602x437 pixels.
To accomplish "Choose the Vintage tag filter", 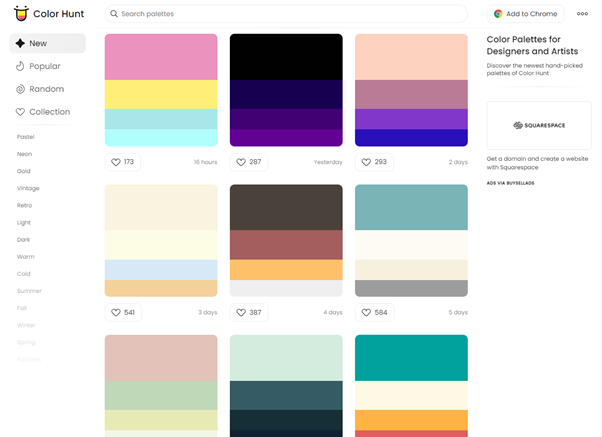I will (x=28, y=188).
